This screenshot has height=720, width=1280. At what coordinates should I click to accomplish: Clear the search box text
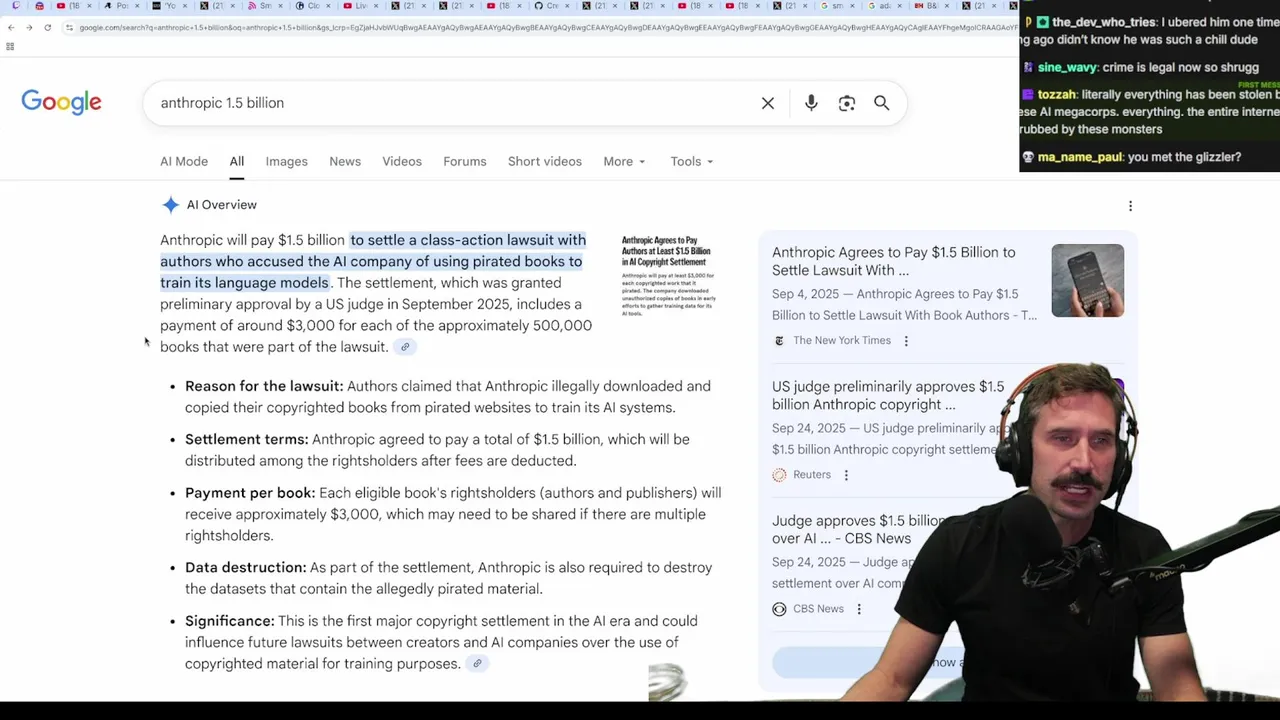(768, 103)
